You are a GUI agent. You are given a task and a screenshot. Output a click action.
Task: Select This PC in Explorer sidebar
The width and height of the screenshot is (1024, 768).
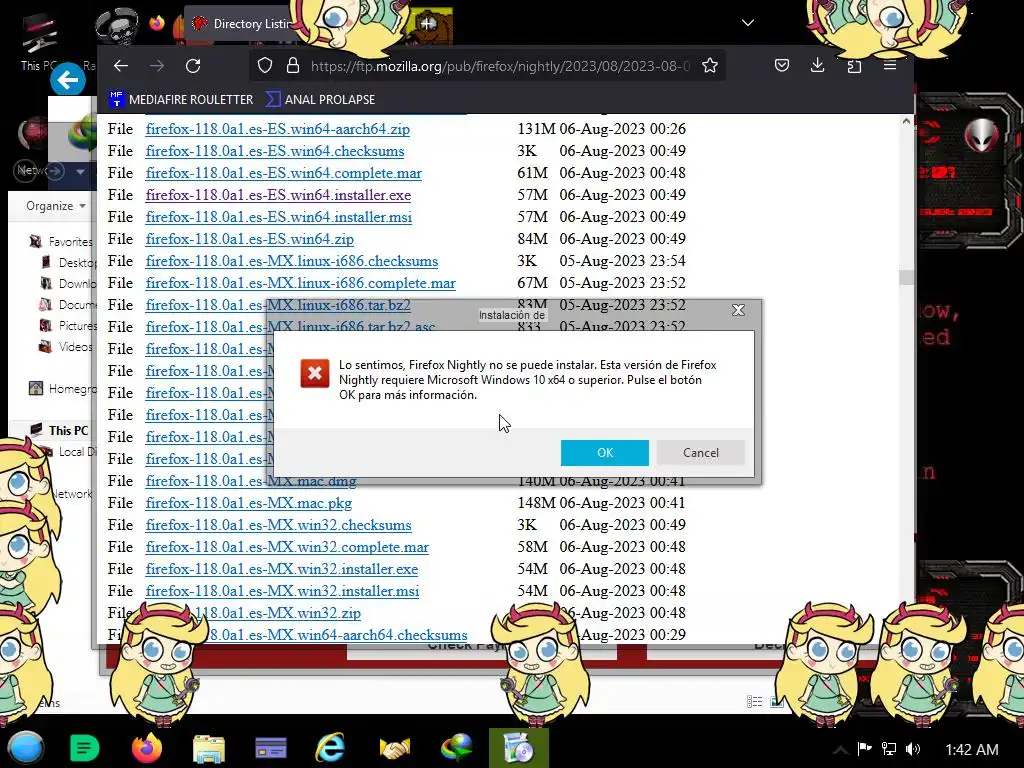[59, 430]
